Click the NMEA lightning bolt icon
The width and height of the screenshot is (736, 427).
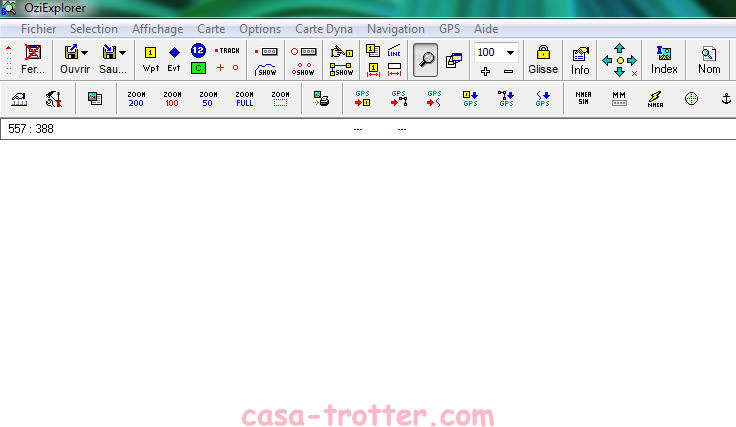pos(655,99)
